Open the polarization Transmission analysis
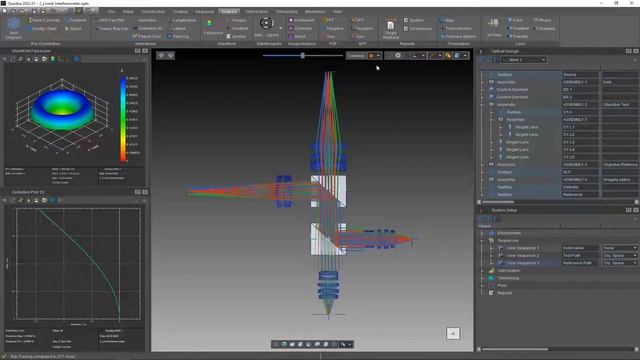640x360 pixels. [456, 29]
